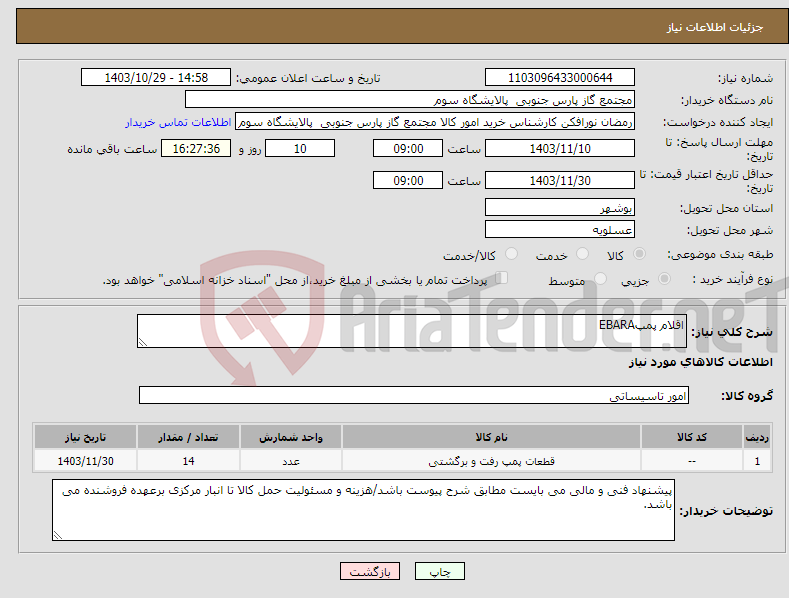
Task: Select the خدمت radio button
Action: (582, 254)
